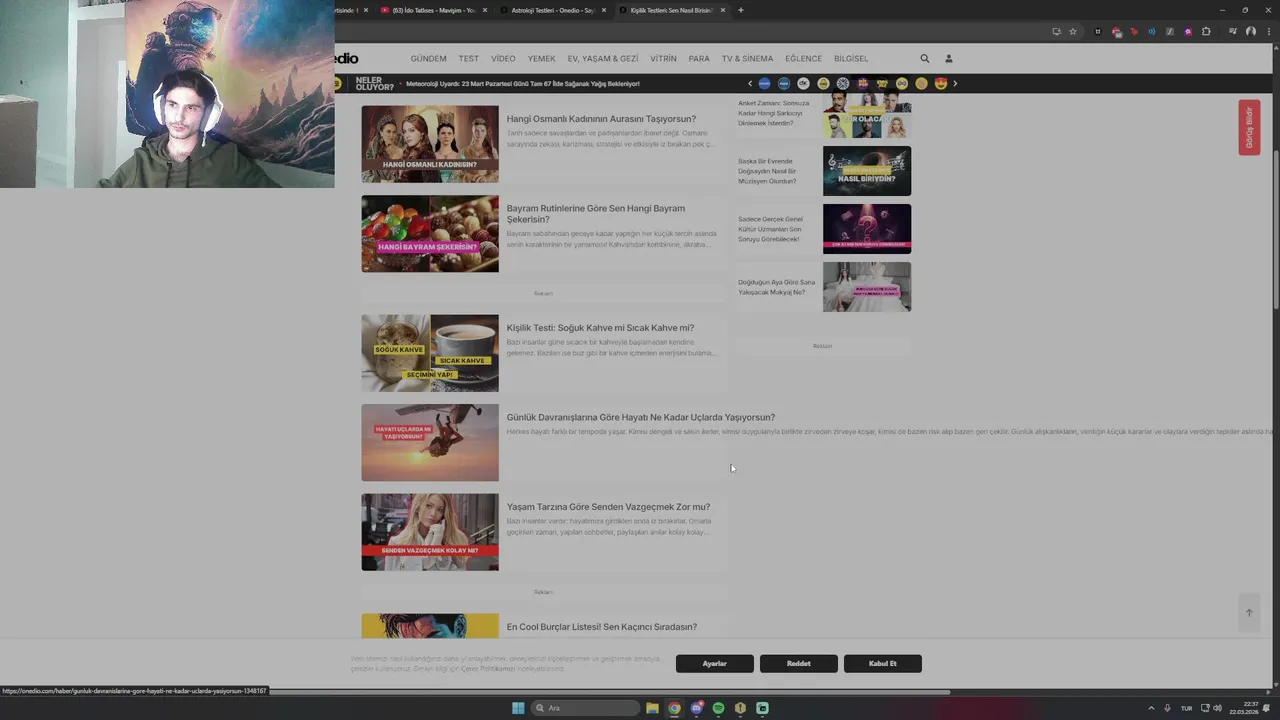Open the Chrome profile avatar
The height and width of the screenshot is (720, 1280).
(x=1251, y=31)
